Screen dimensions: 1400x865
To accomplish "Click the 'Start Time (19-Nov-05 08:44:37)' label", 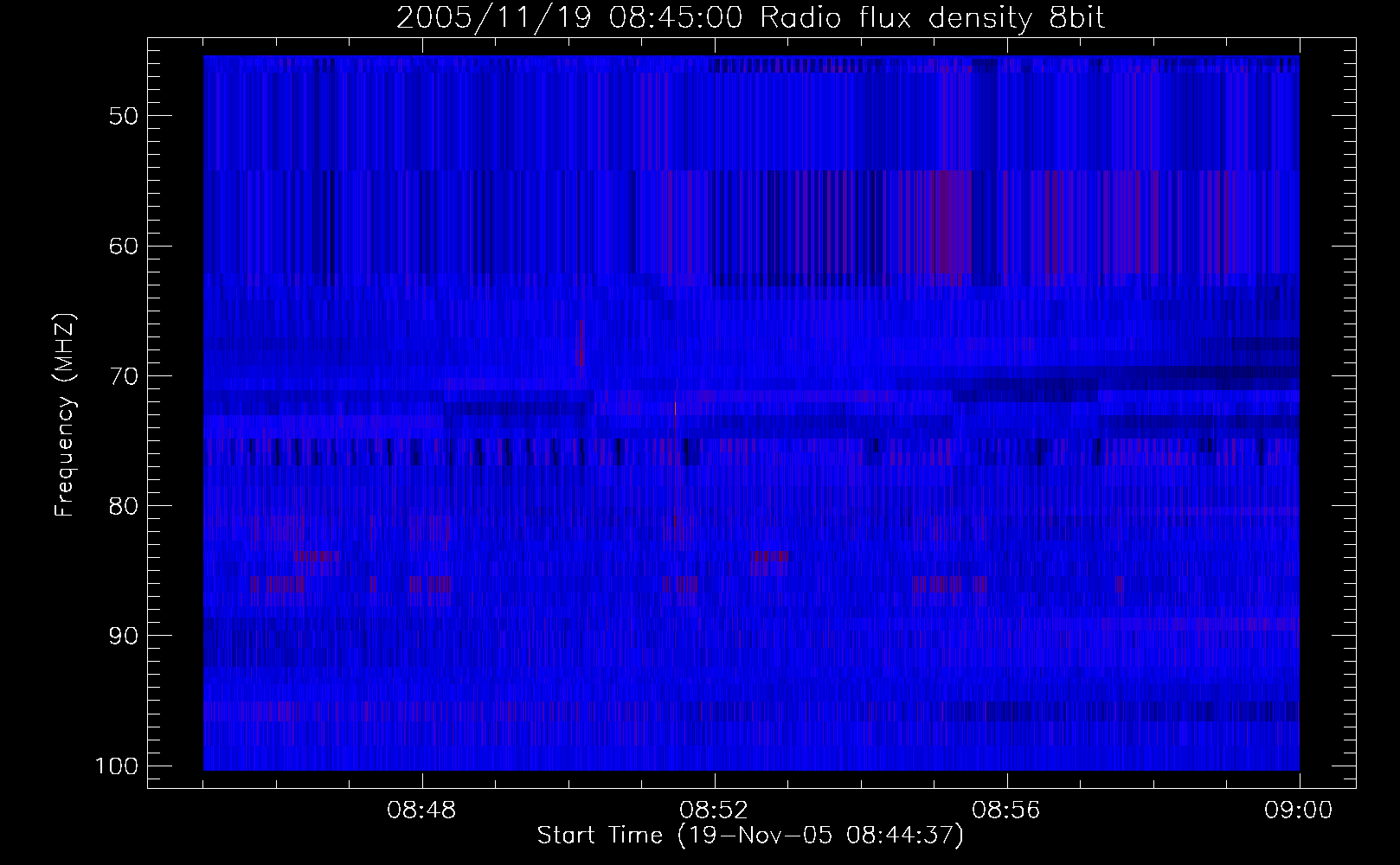I will coord(750,836).
